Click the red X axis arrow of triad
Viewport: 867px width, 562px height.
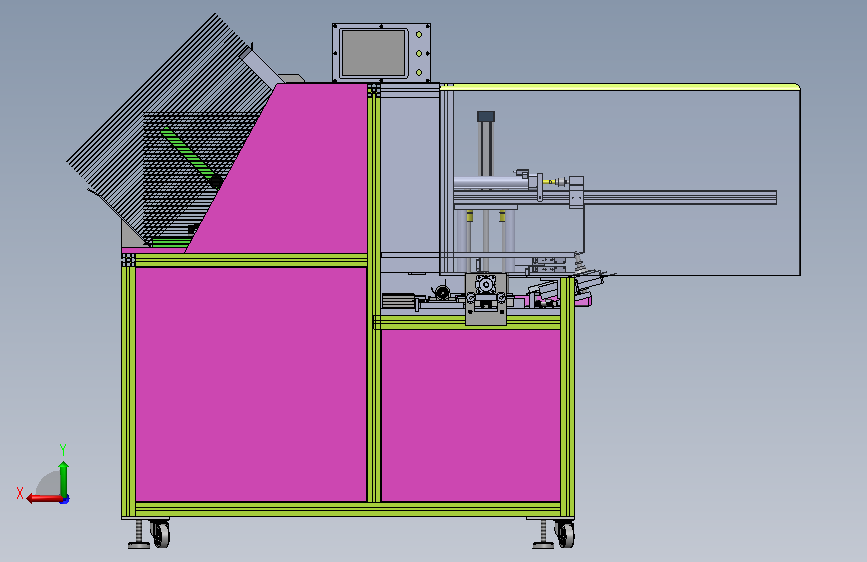45,499
